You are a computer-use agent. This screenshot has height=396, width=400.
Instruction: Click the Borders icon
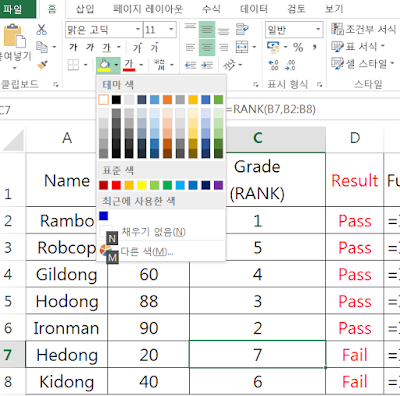pyautogui.click(x=73, y=64)
